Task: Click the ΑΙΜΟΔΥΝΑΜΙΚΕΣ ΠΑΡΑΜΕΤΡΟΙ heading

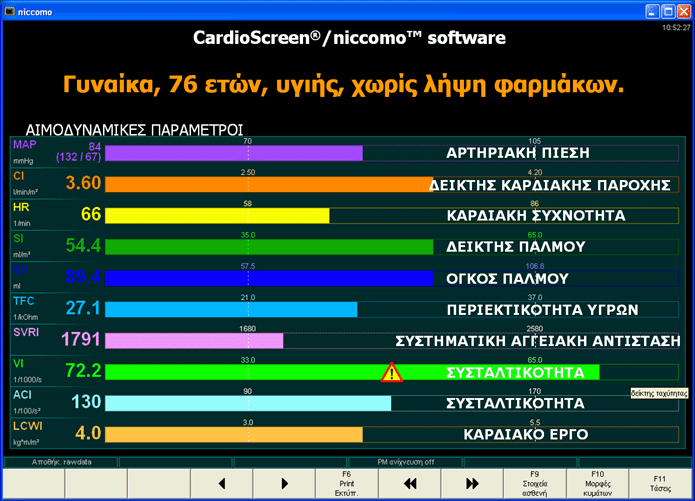Action: tap(134, 130)
